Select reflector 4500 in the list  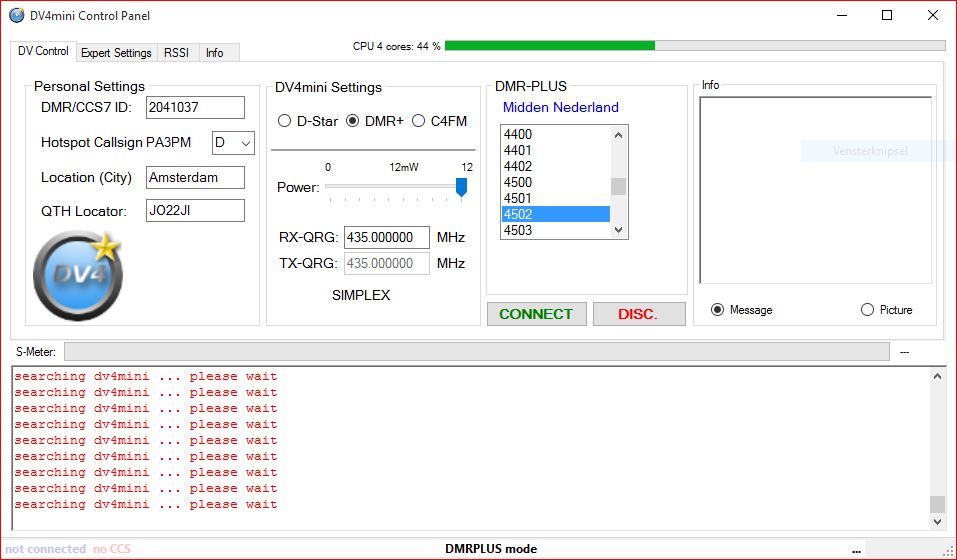(555, 182)
